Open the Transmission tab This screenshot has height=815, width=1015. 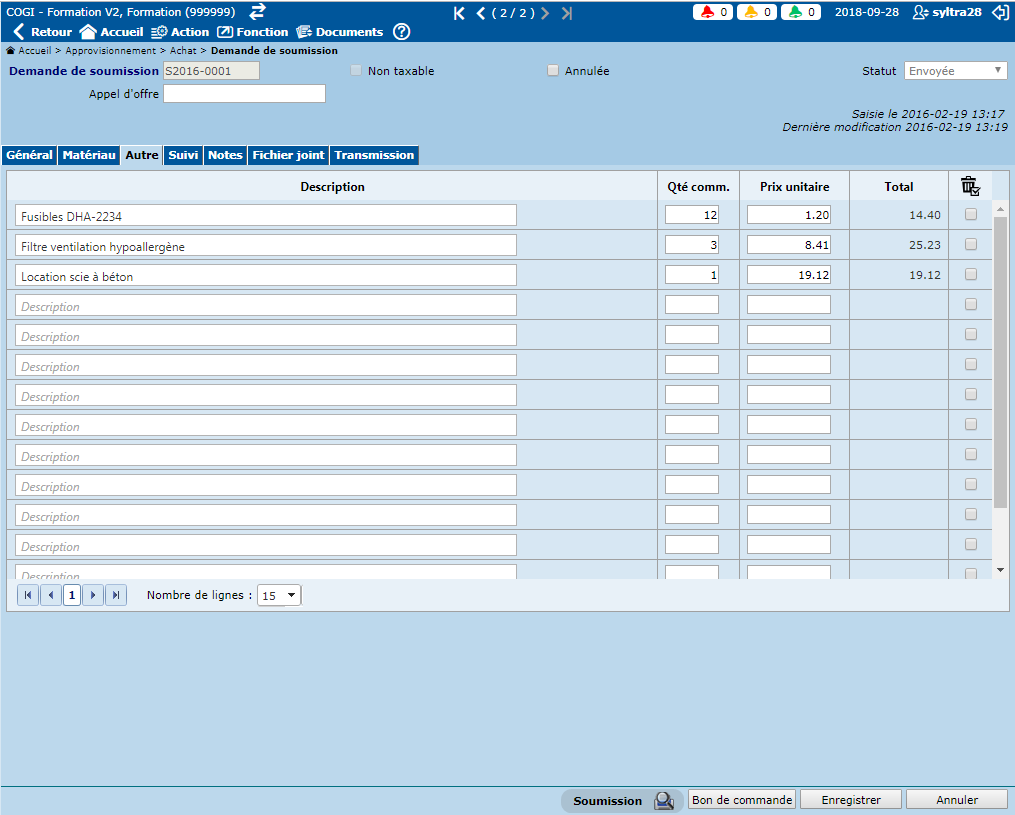[374, 155]
